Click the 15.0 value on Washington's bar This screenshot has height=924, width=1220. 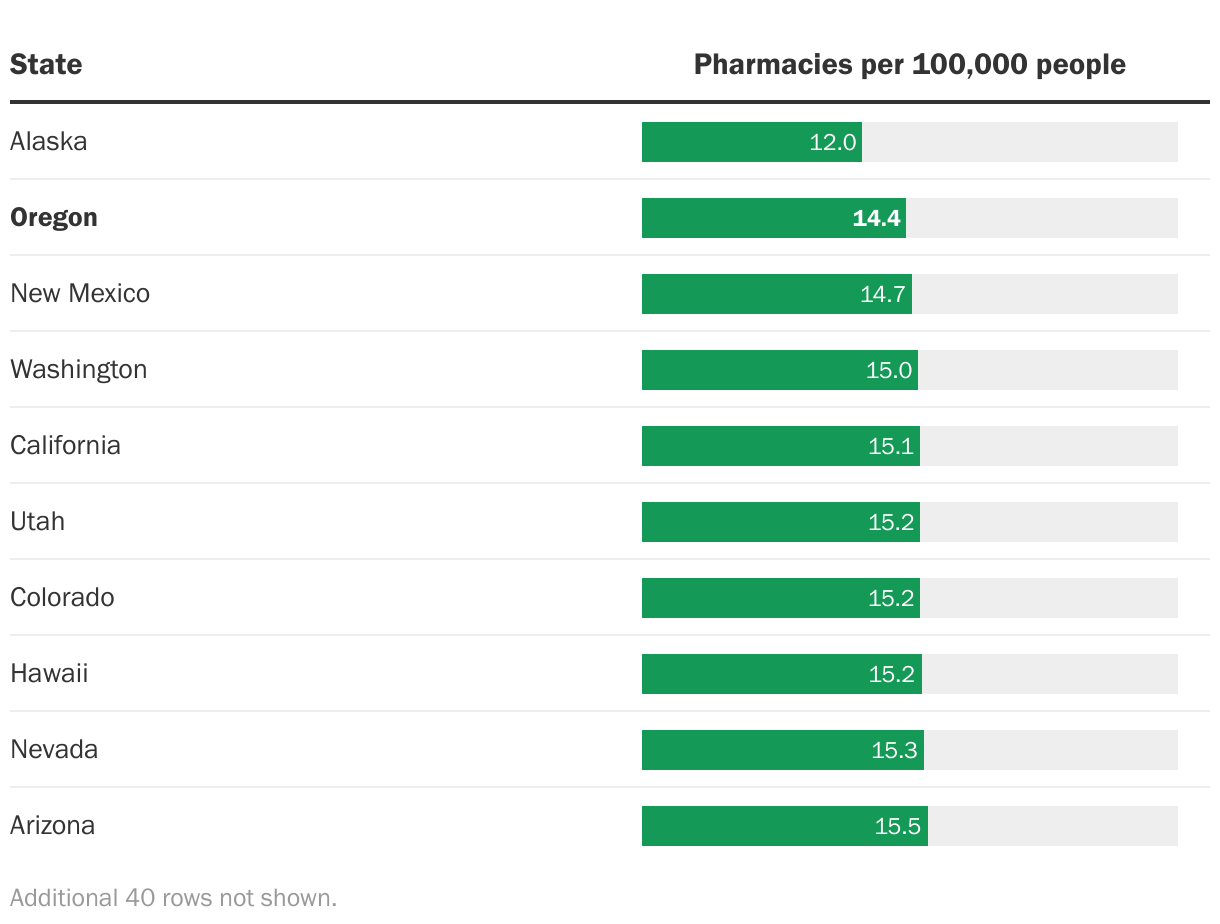coord(889,370)
